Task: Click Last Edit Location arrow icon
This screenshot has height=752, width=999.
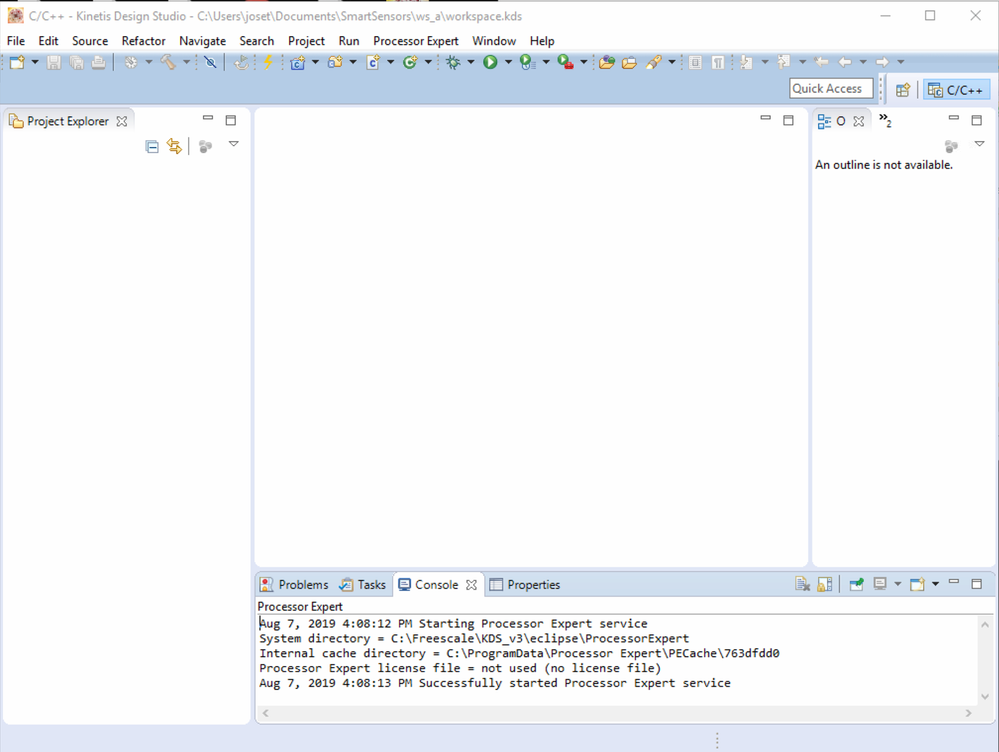Action: pyautogui.click(x=821, y=62)
